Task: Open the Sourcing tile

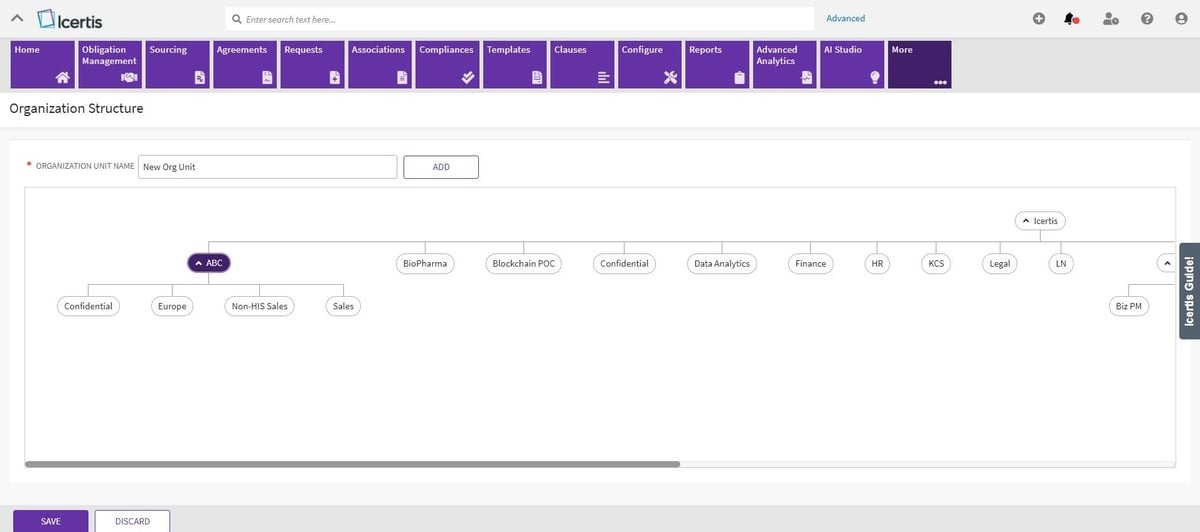Action: (x=178, y=65)
